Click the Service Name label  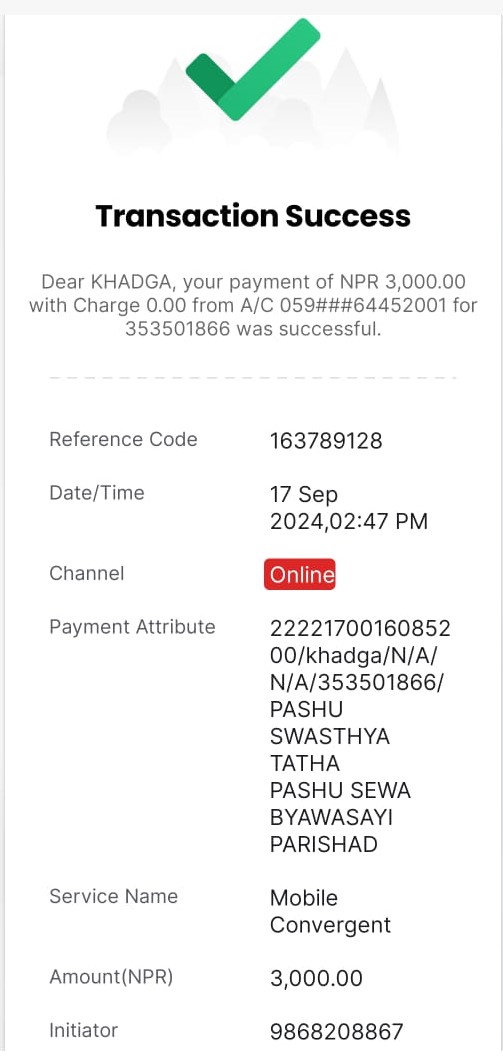point(114,897)
